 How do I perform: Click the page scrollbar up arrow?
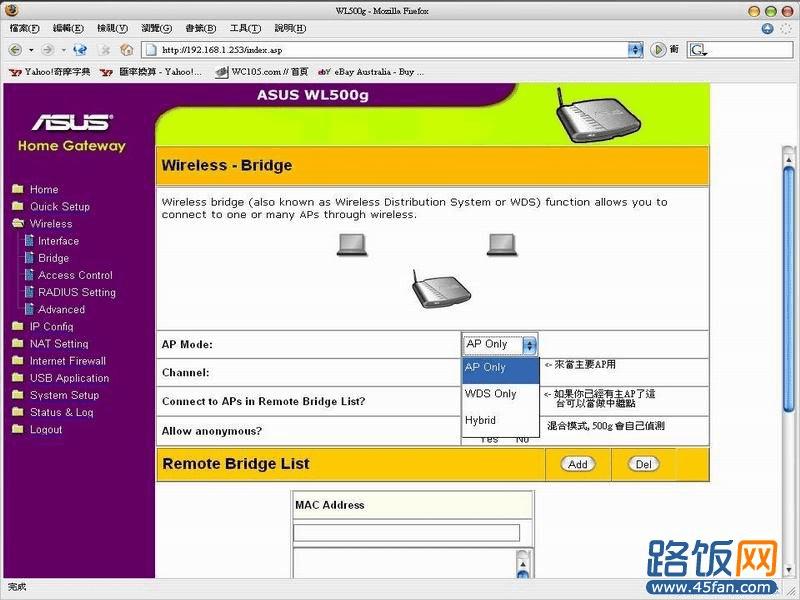coord(789,159)
